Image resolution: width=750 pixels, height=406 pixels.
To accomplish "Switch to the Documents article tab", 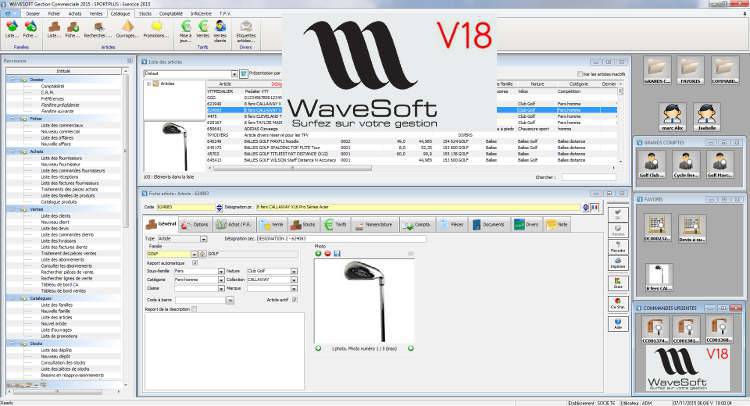I will [488, 224].
